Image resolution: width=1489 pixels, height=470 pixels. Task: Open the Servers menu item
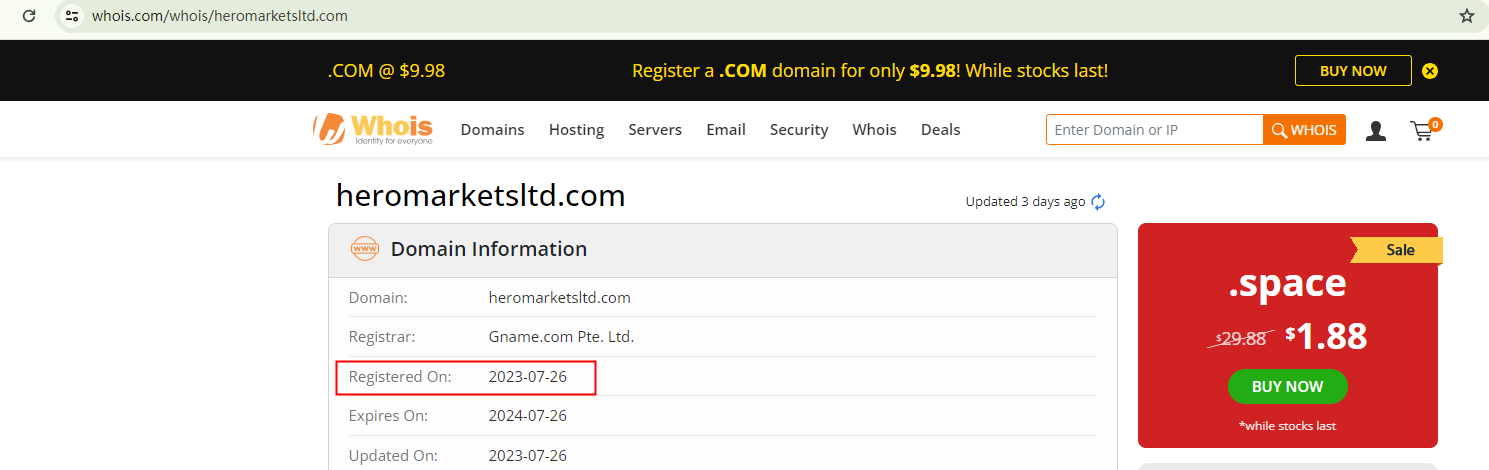655,130
